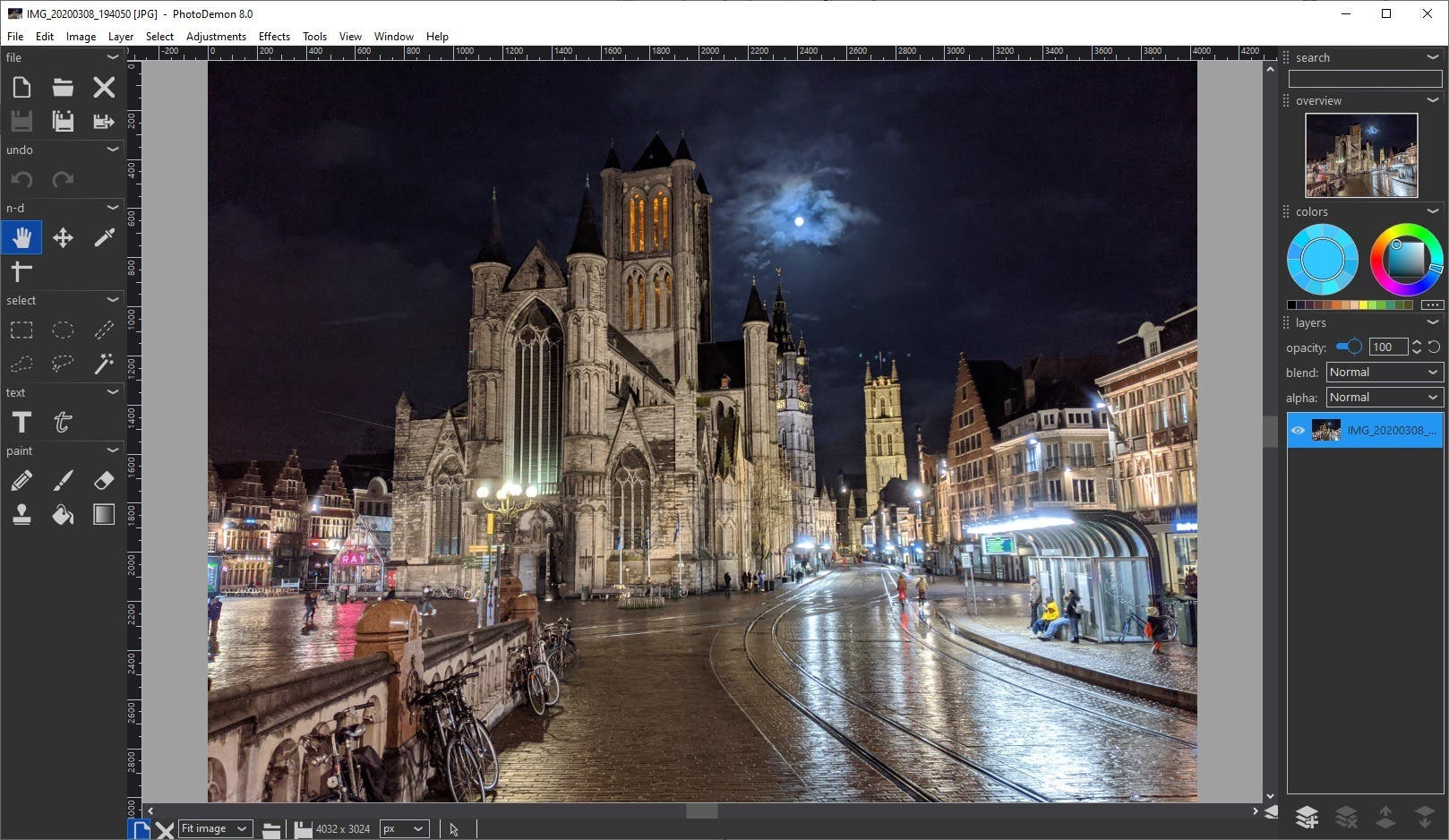Select the Clone stamp tool
Screen dimensions: 1449x840
[21, 515]
